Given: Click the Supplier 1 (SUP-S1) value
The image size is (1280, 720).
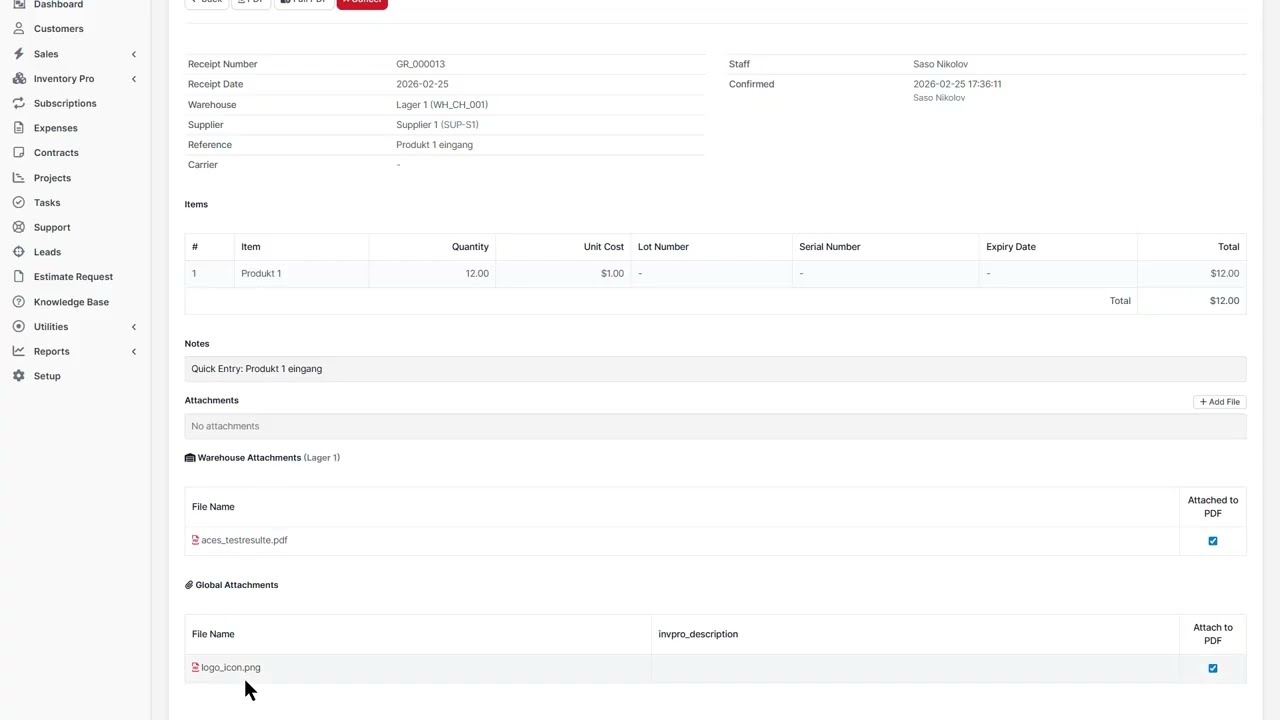Looking at the screenshot, I should (x=437, y=125).
